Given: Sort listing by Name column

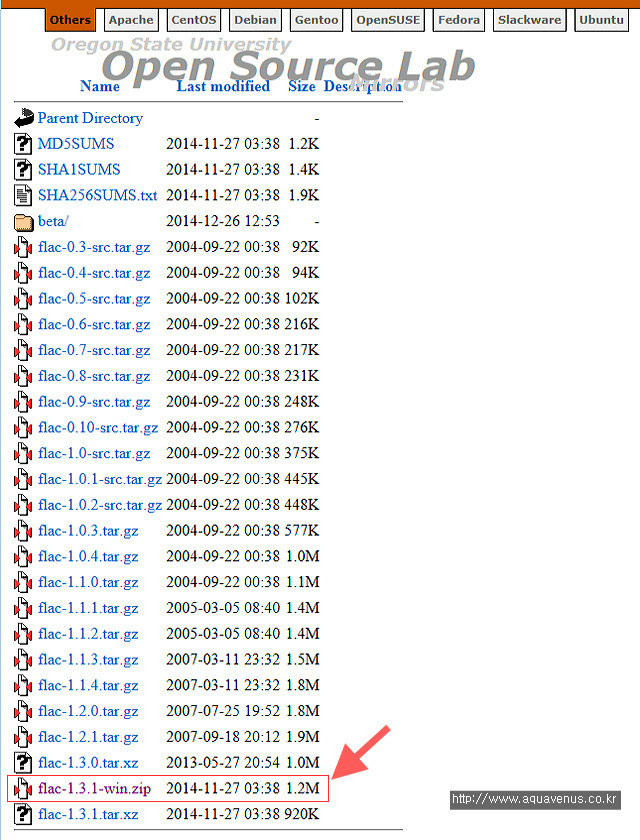Looking at the screenshot, I should click(100, 86).
